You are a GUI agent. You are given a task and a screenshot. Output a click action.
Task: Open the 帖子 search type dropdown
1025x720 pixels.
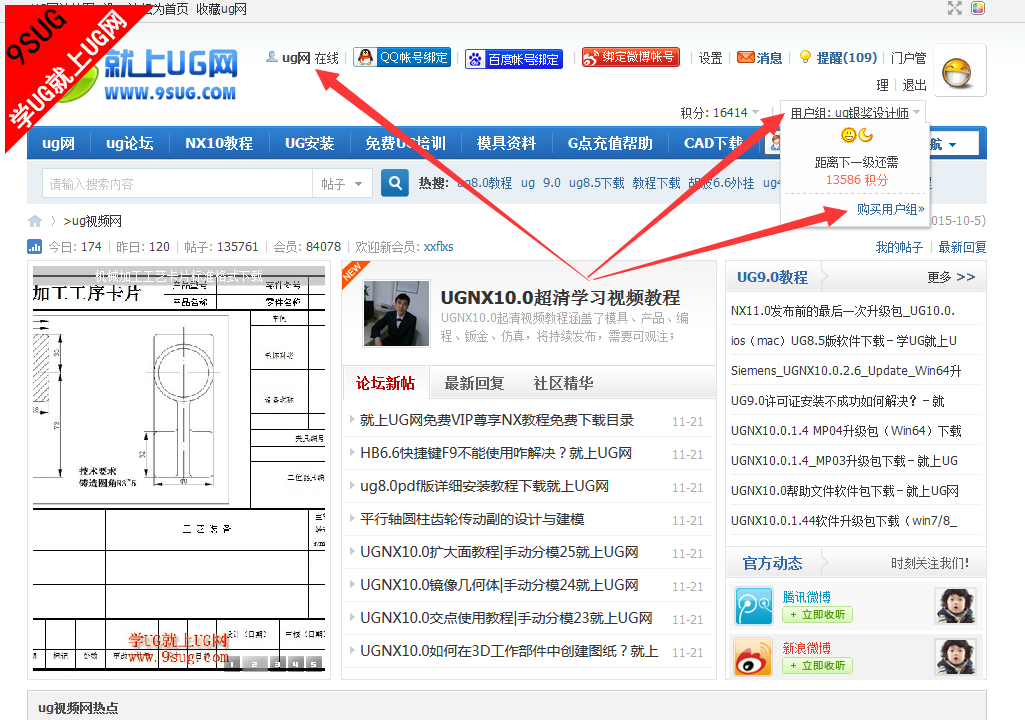[342, 184]
